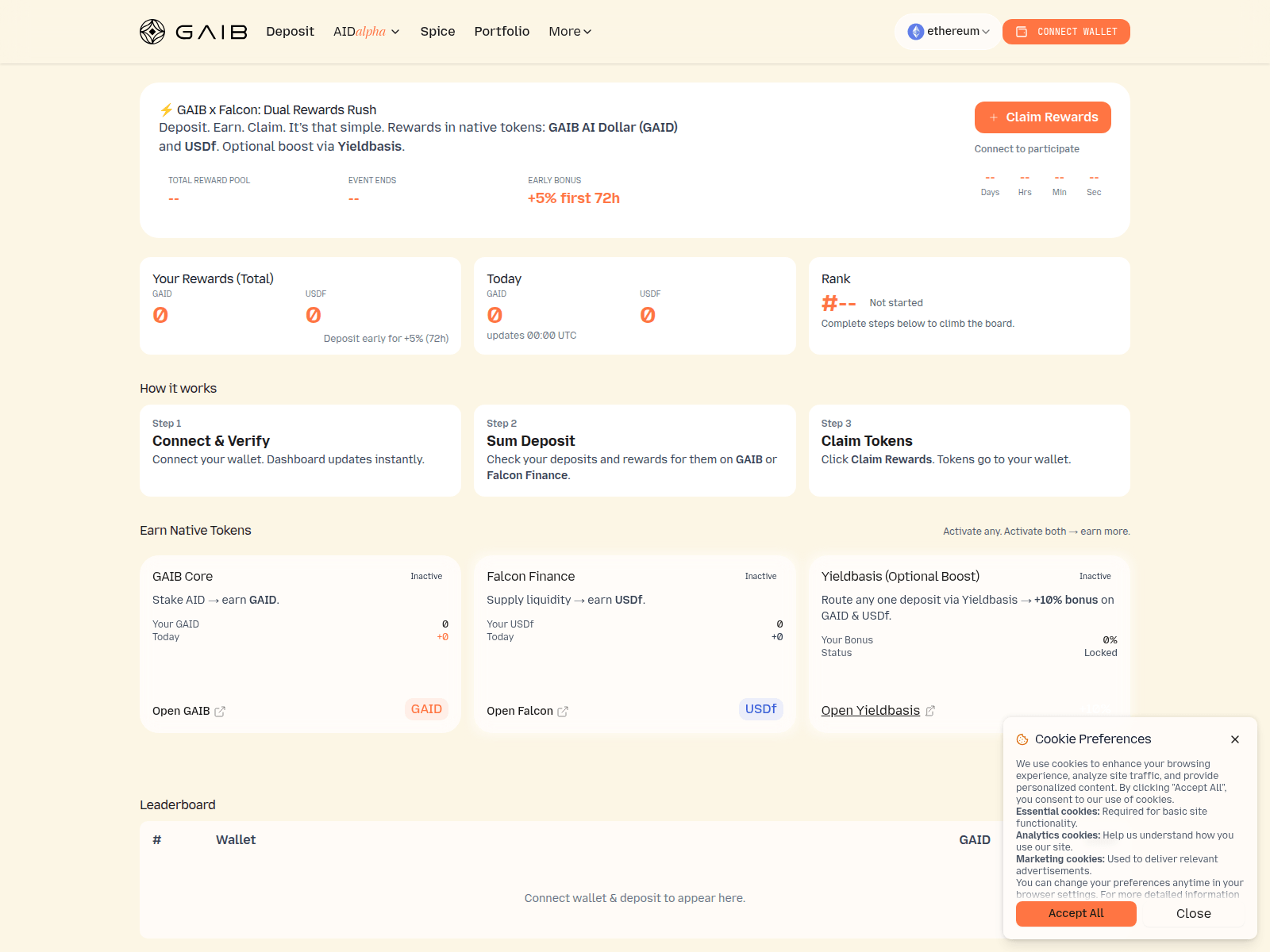Click the external link icon beside Open Falcon
This screenshot has height=952, width=1270.
pos(563,712)
